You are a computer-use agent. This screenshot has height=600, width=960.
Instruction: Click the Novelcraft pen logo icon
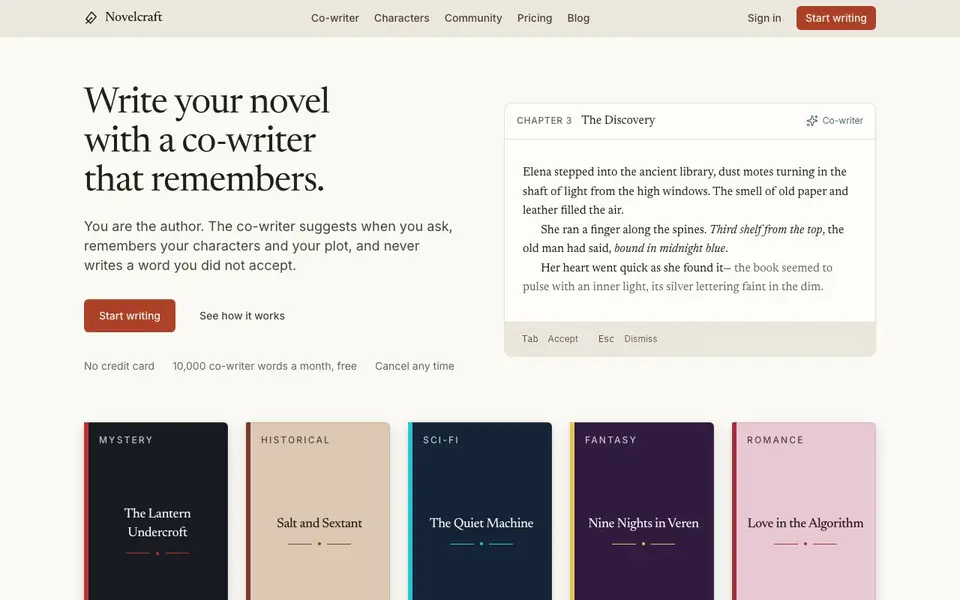pyautogui.click(x=91, y=18)
